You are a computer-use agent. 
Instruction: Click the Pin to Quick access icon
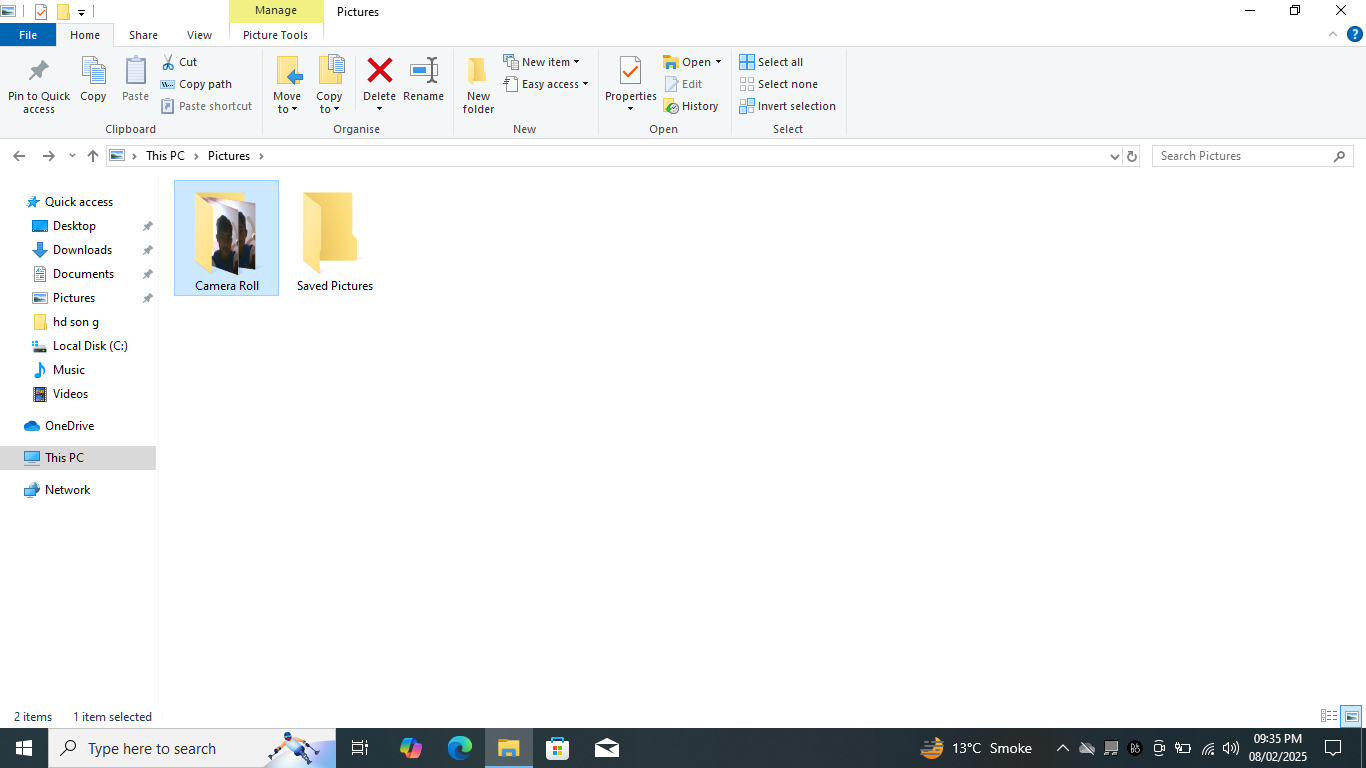38,72
